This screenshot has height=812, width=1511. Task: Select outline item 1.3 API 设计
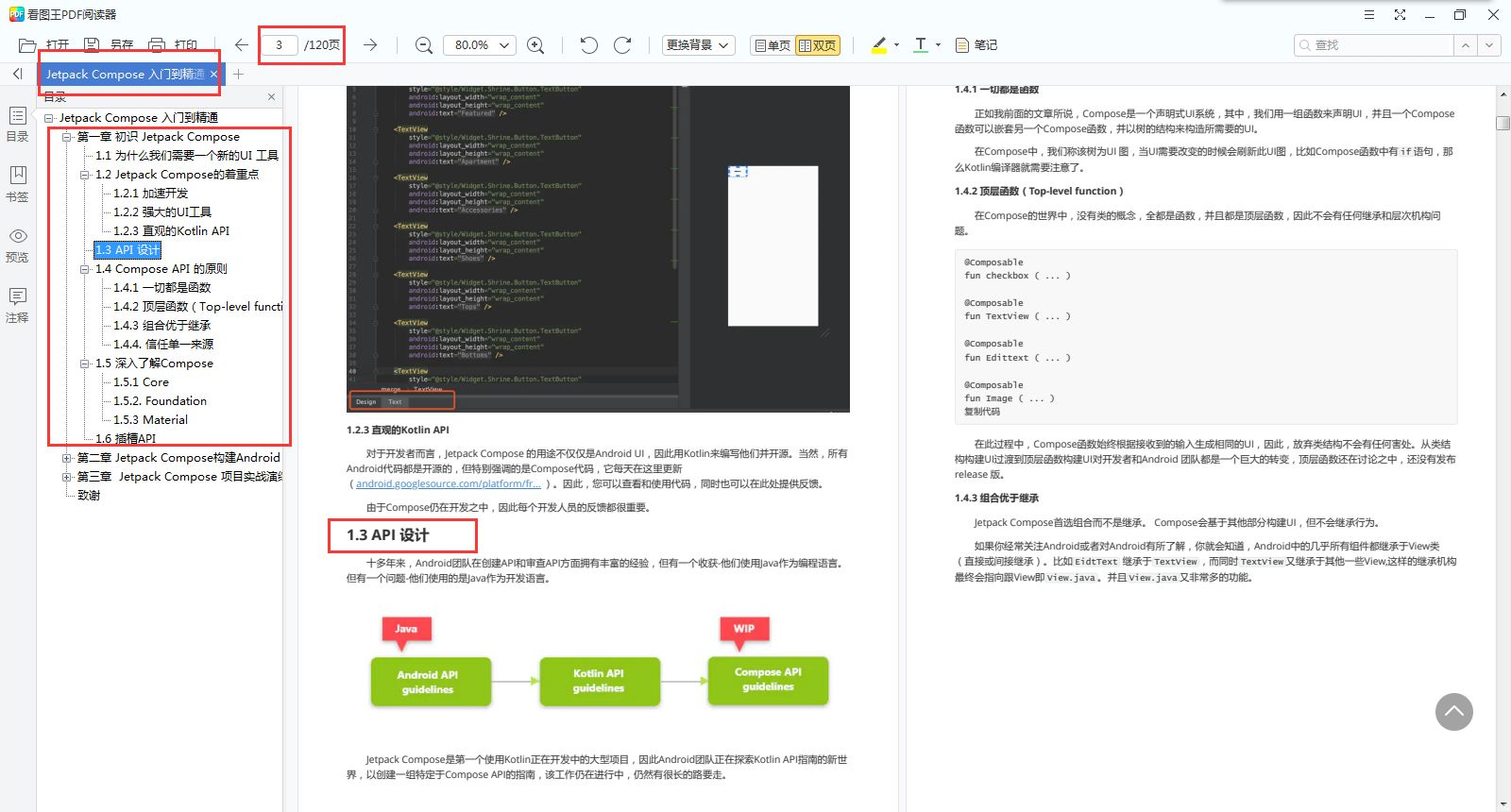[127, 250]
